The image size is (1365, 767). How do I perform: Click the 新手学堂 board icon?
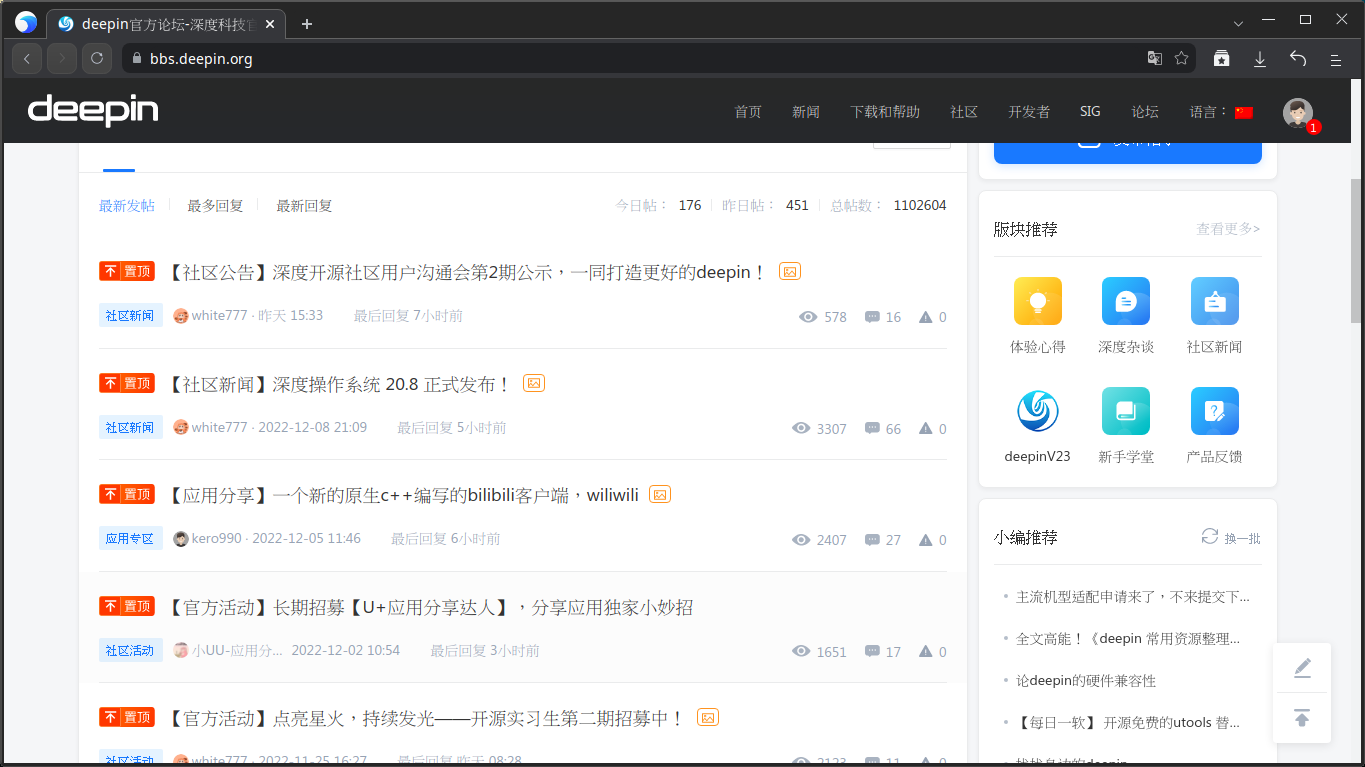tap(1125, 411)
